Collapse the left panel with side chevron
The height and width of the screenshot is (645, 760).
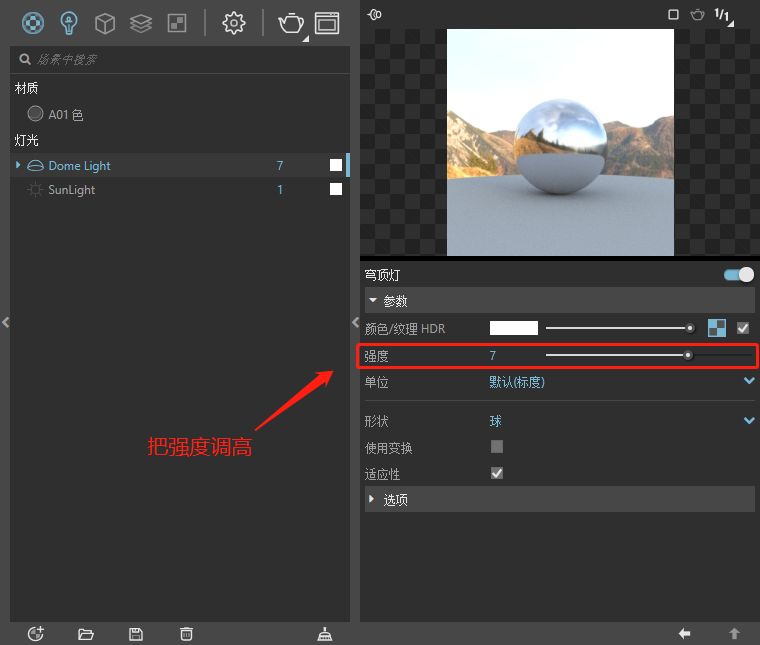pyautogui.click(x=5, y=322)
